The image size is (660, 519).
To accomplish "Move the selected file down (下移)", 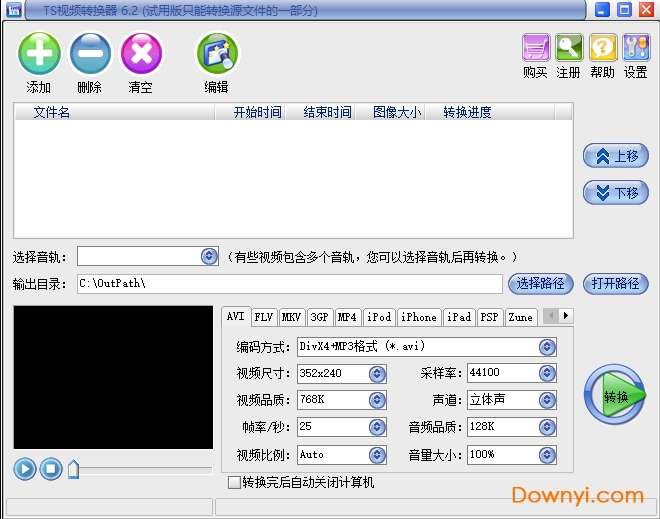I will (615, 192).
